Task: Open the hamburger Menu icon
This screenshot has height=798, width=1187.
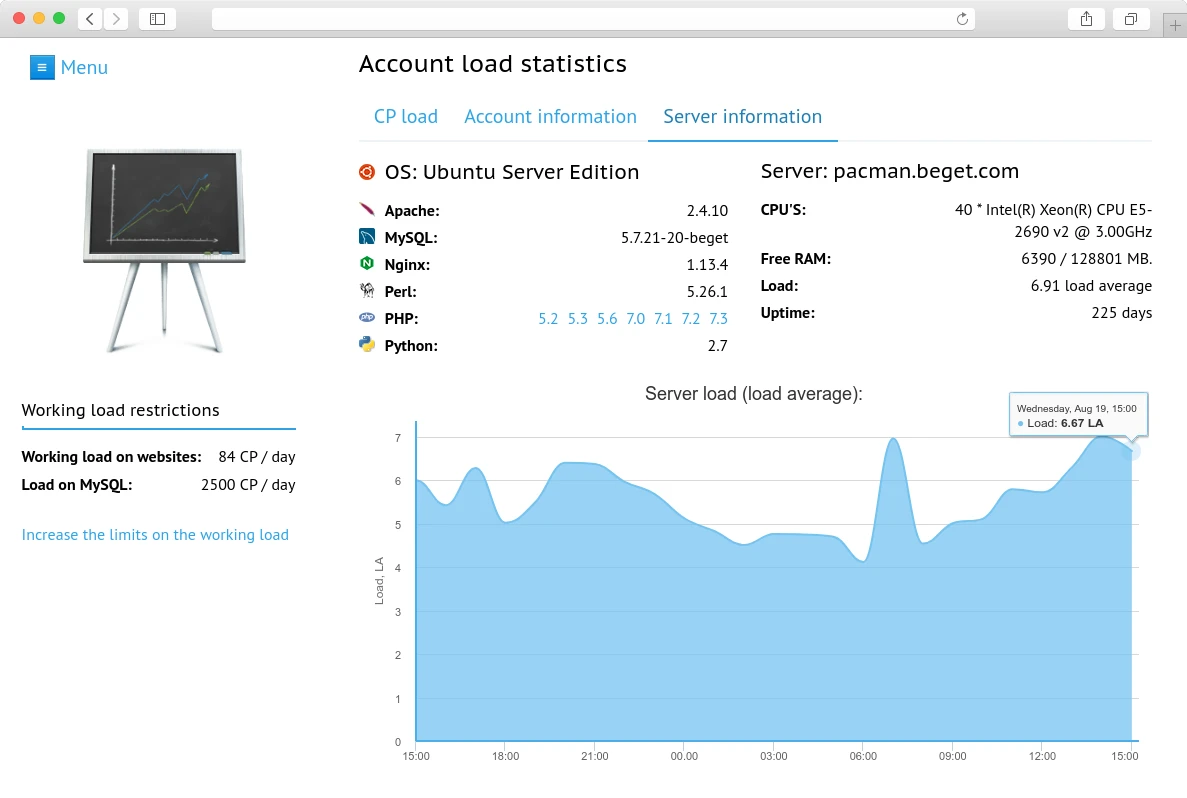Action: 41,66
